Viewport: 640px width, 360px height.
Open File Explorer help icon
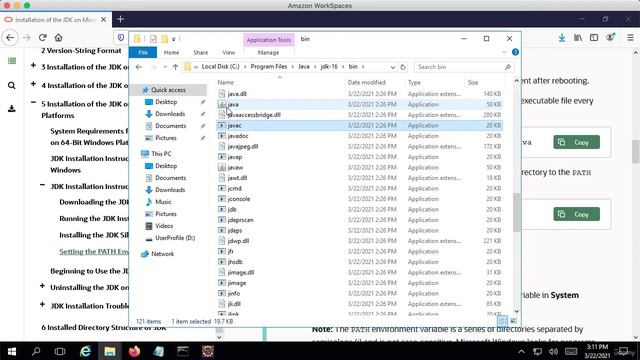point(515,52)
